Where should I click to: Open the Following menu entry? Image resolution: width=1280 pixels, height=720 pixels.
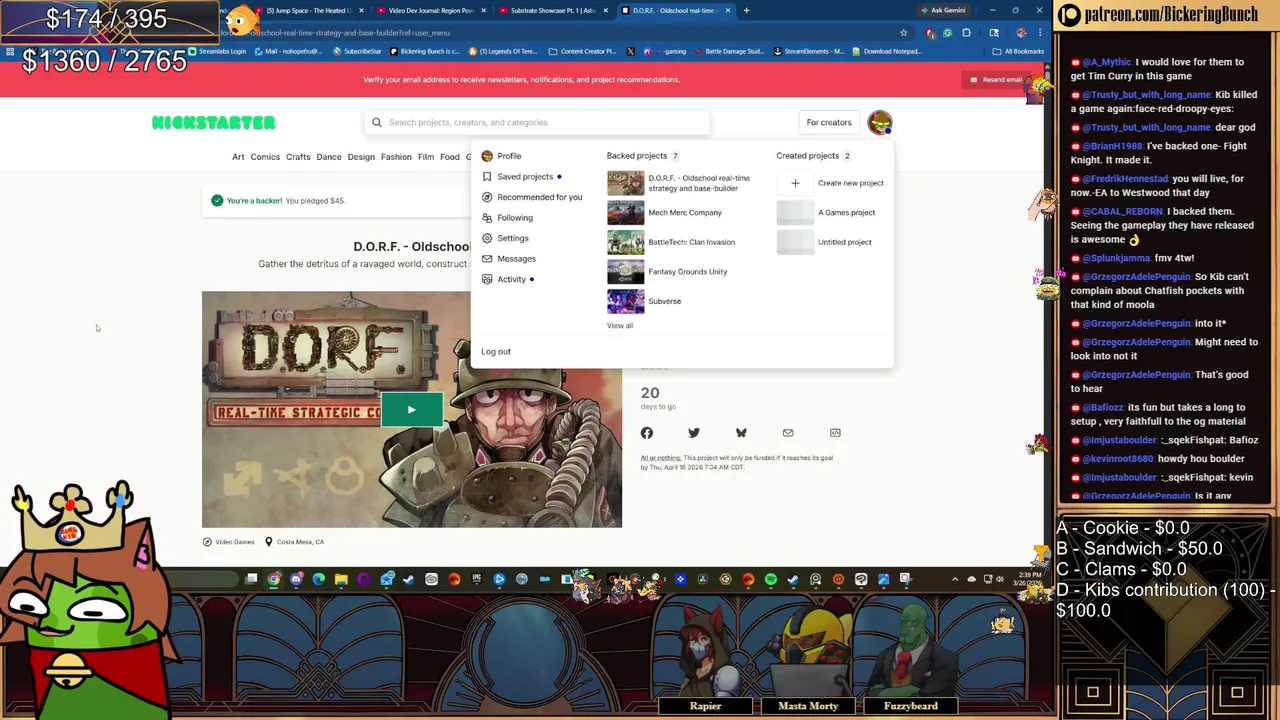click(x=515, y=218)
